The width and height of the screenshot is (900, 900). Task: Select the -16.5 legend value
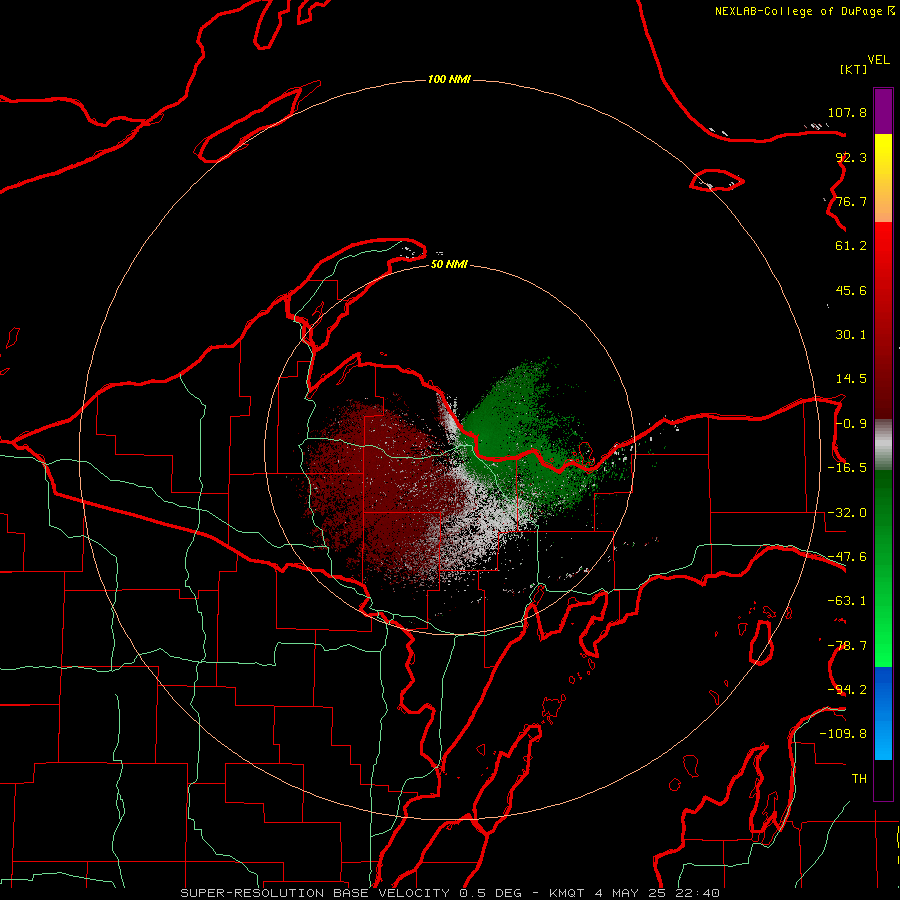point(847,468)
